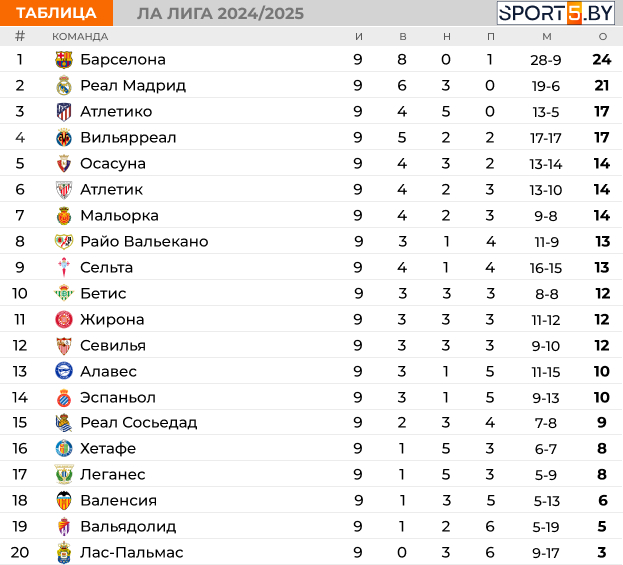The width and height of the screenshot is (623, 565).
Task: Click the Betis green crest icon
Action: click(x=64, y=294)
